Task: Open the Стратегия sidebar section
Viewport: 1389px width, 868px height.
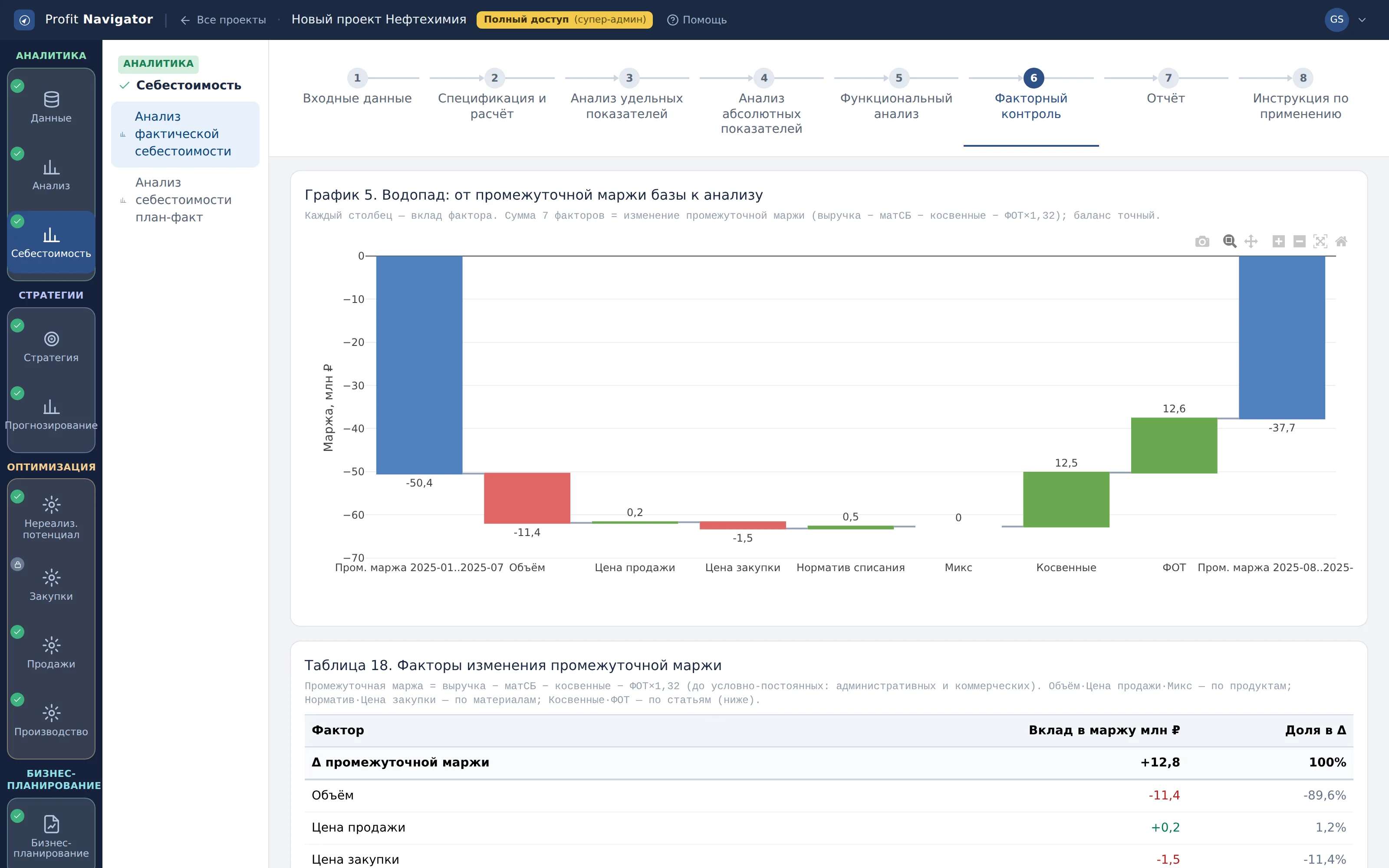Action: click(51, 347)
